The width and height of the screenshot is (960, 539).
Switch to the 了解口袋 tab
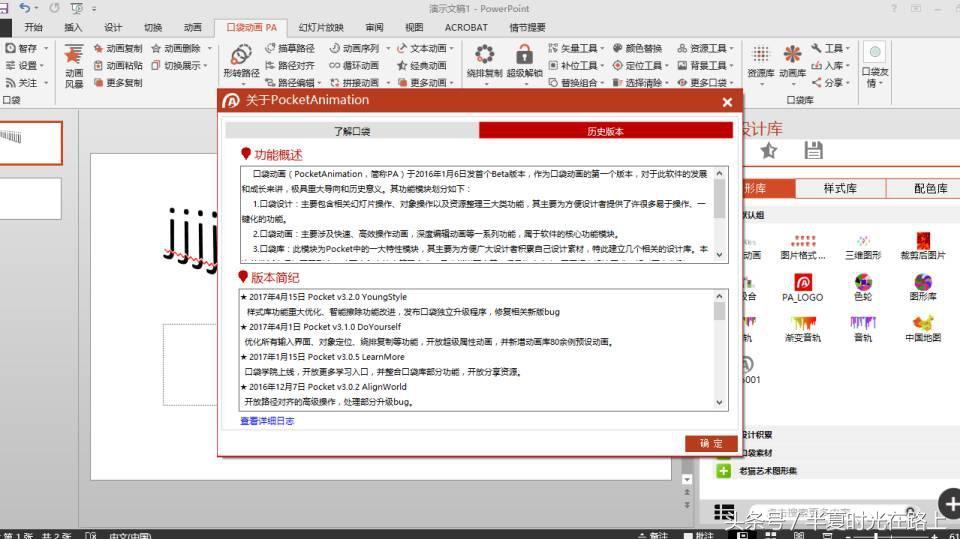click(x=352, y=131)
